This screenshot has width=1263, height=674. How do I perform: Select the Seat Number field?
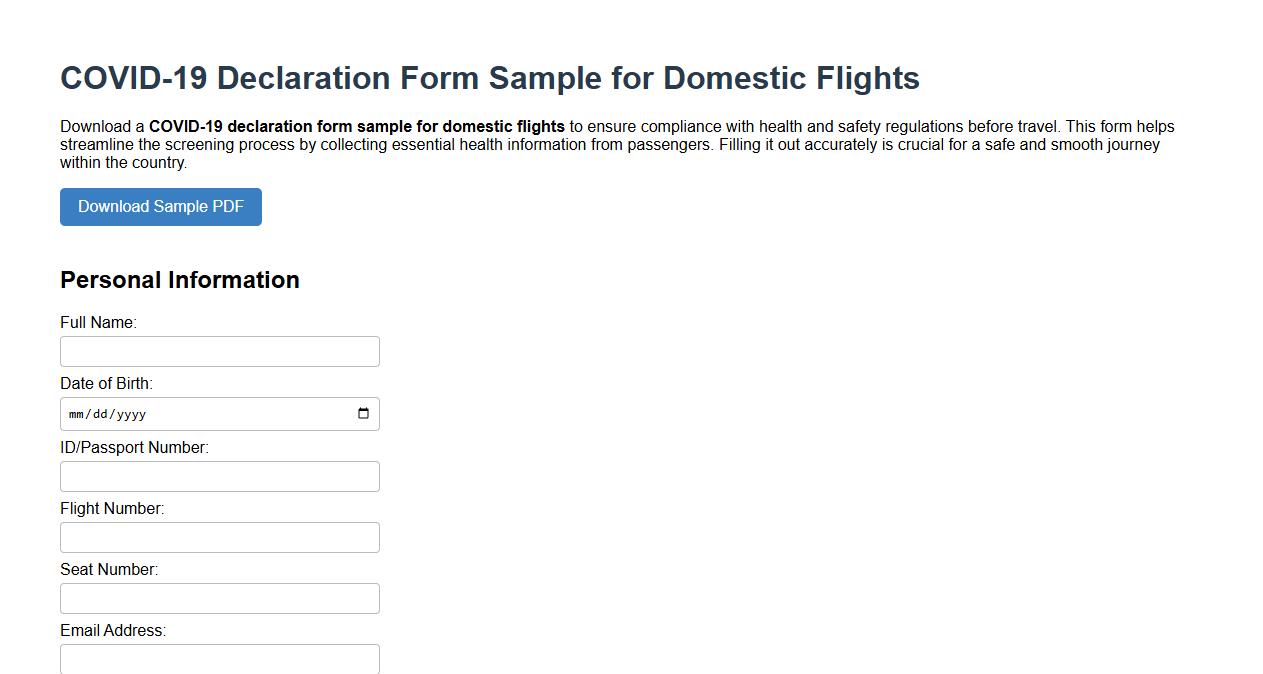(219, 598)
